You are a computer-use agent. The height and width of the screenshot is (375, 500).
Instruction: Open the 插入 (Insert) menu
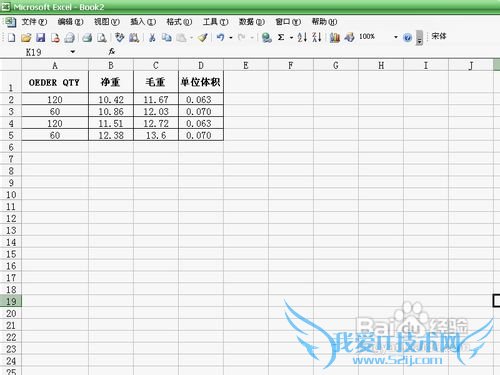tap(143, 22)
